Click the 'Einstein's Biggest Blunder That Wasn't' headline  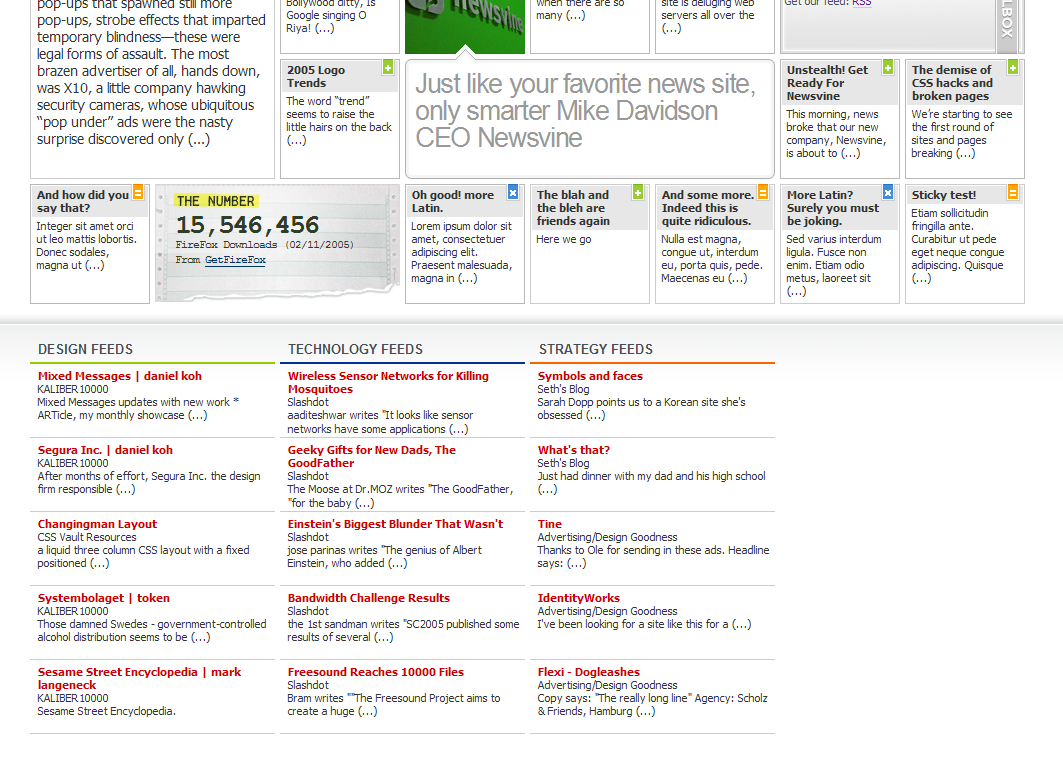(395, 524)
